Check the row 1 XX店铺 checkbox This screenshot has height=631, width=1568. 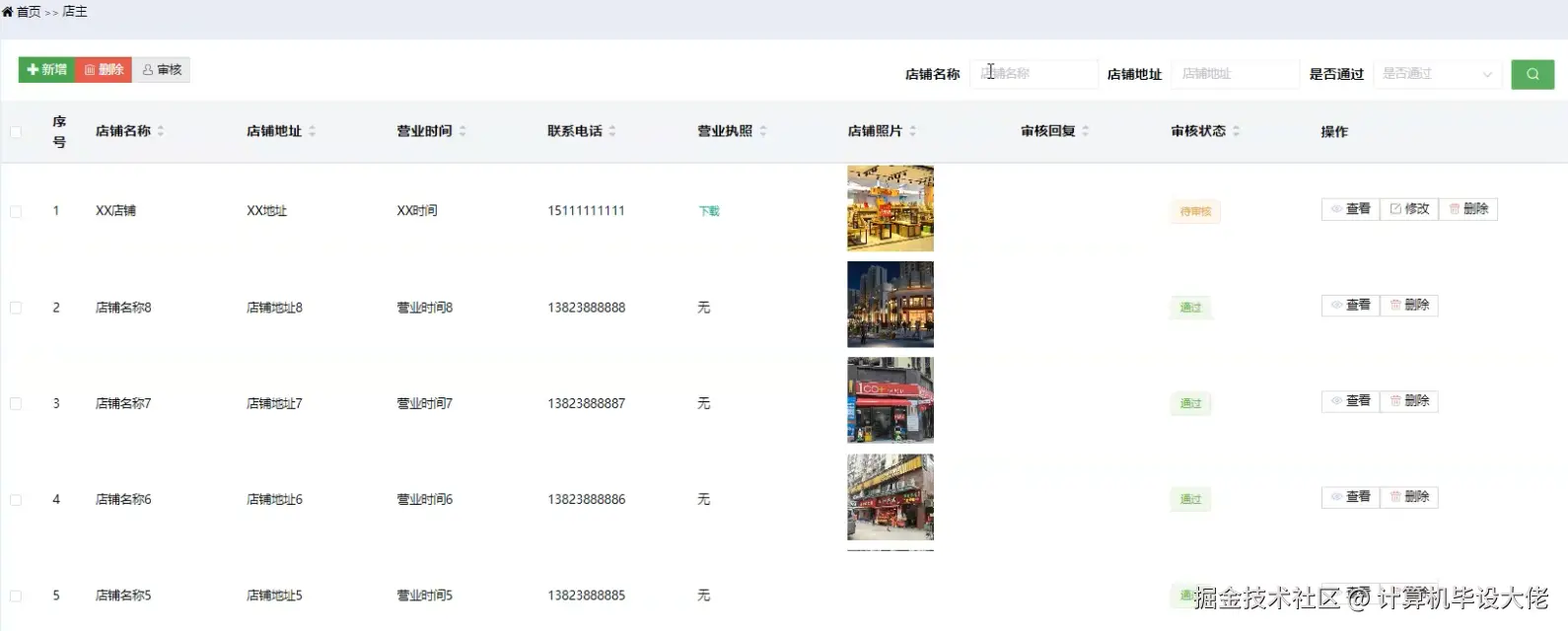click(x=16, y=212)
